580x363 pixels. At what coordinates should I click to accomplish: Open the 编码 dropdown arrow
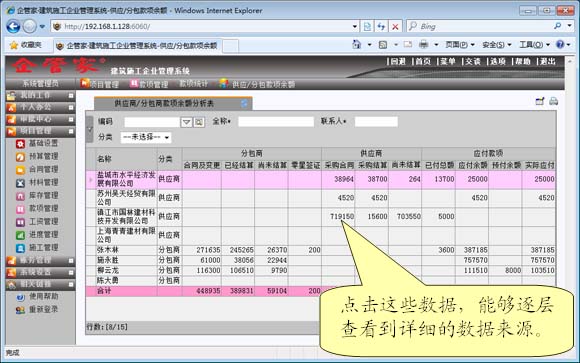[186, 122]
